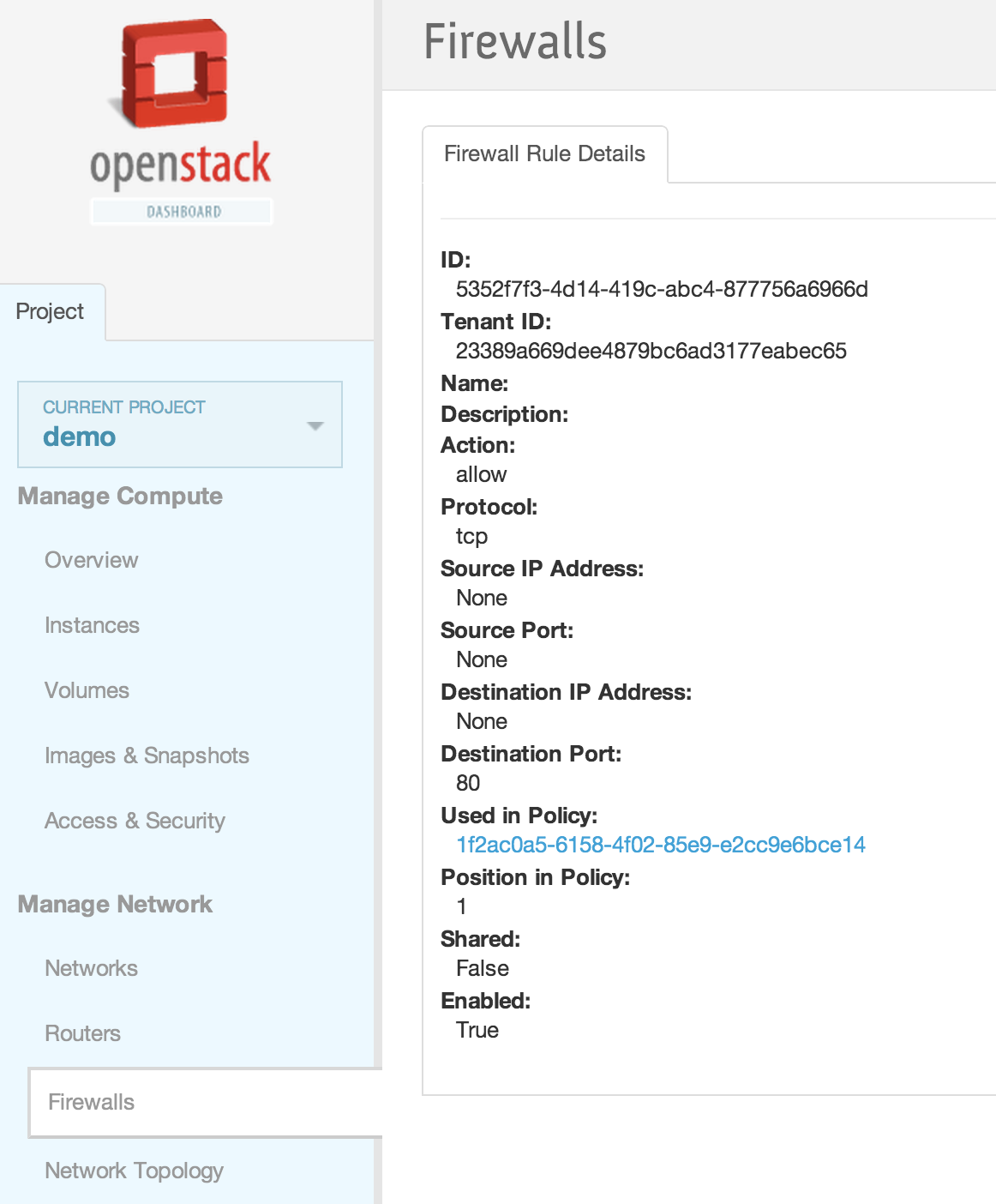This screenshot has height=1204, width=996.
Task: Click the red OpenStack cube logo
Action: click(x=175, y=74)
